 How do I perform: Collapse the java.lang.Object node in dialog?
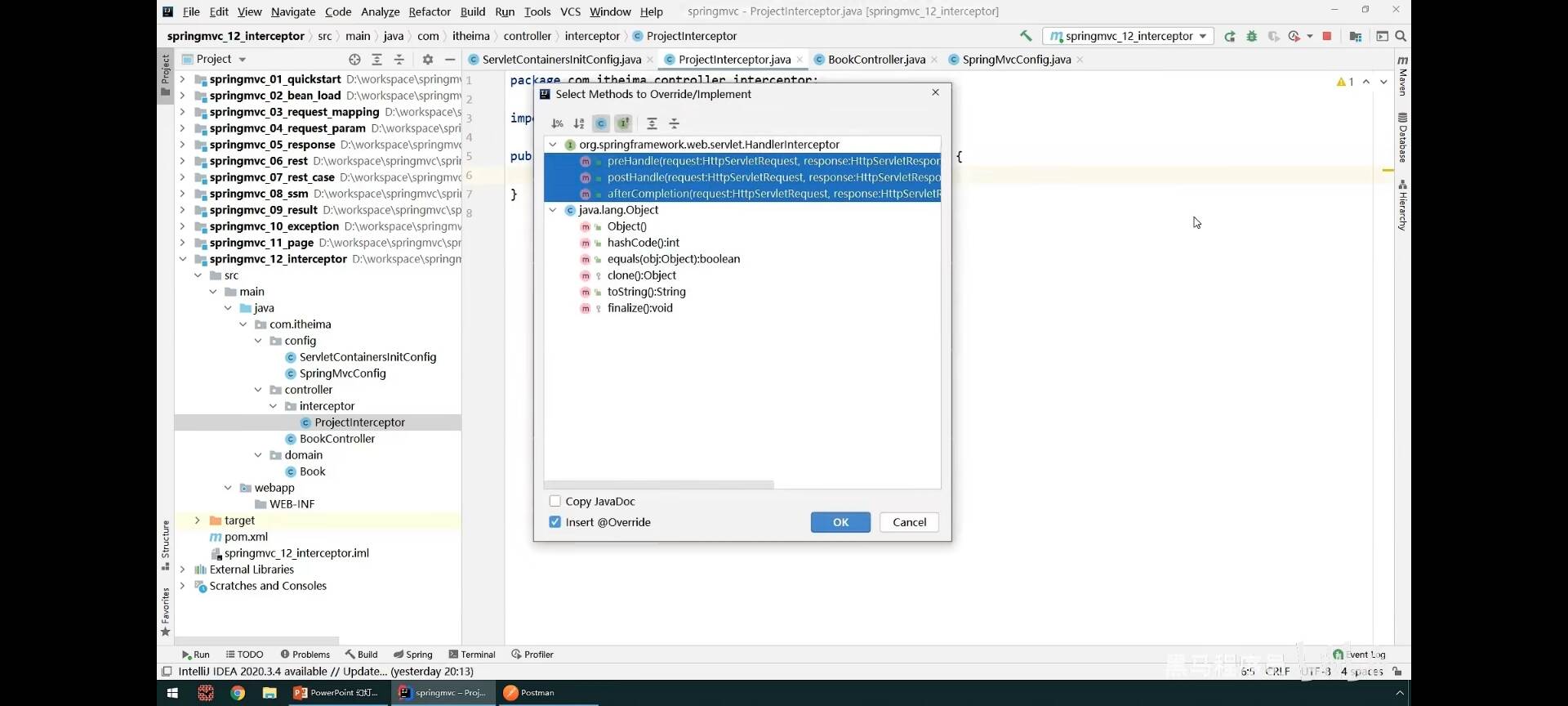click(x=553, y=210)
